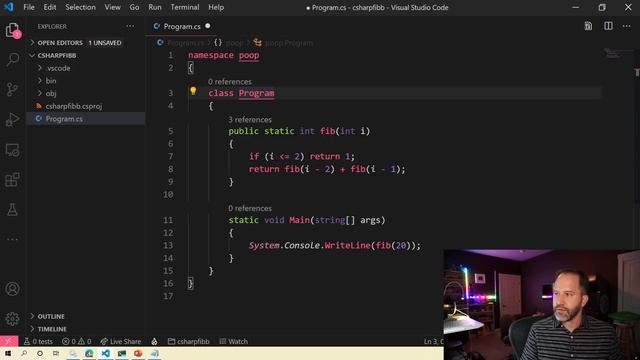Open the Testing beaker view
Viewport: 640px width, 360px height.
13,209
